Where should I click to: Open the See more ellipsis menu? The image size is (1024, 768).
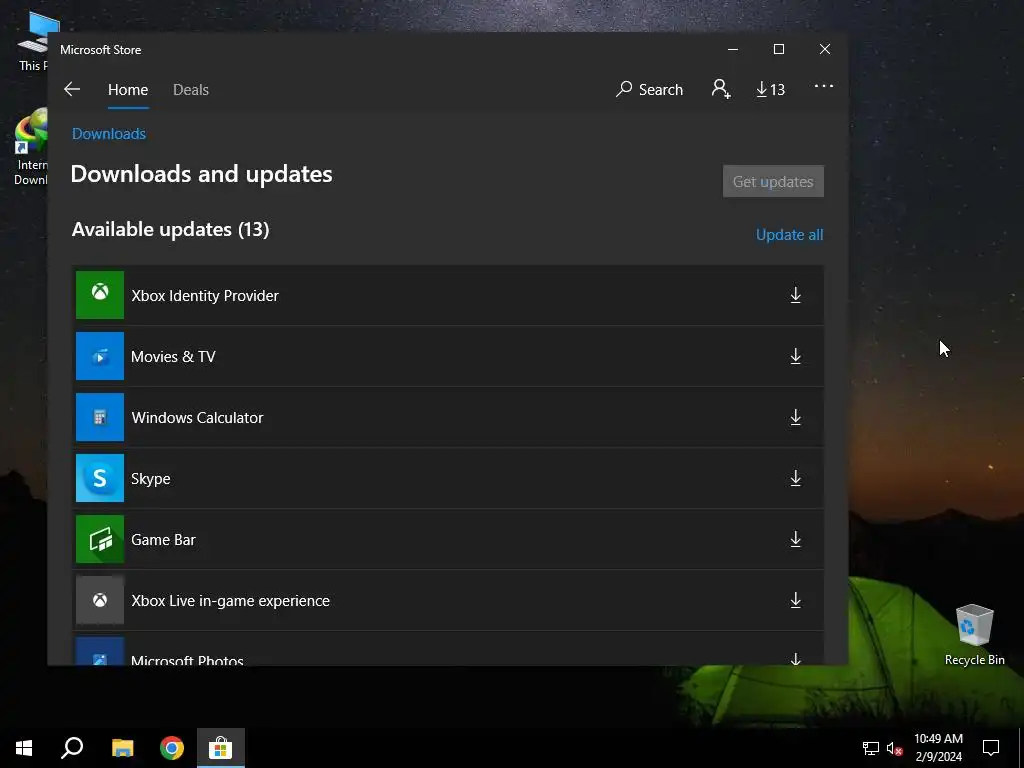coord(824,86)
